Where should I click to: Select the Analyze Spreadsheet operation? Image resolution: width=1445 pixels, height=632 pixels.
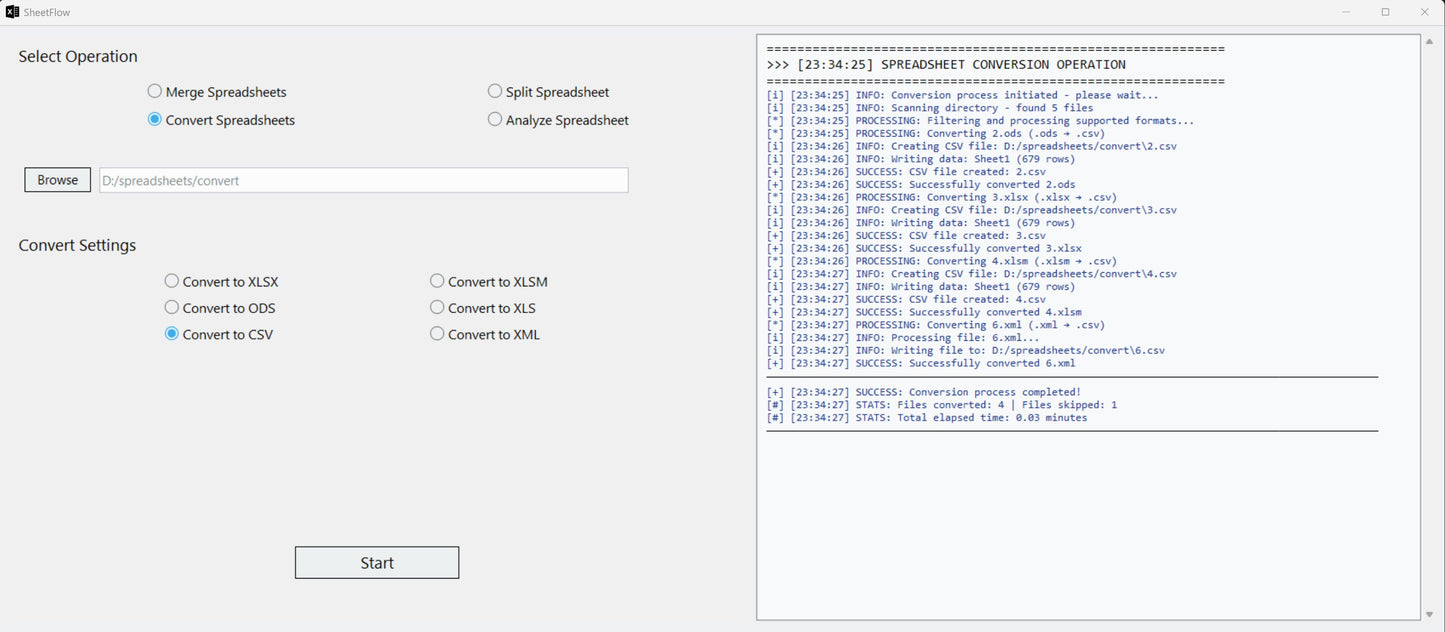495,119
